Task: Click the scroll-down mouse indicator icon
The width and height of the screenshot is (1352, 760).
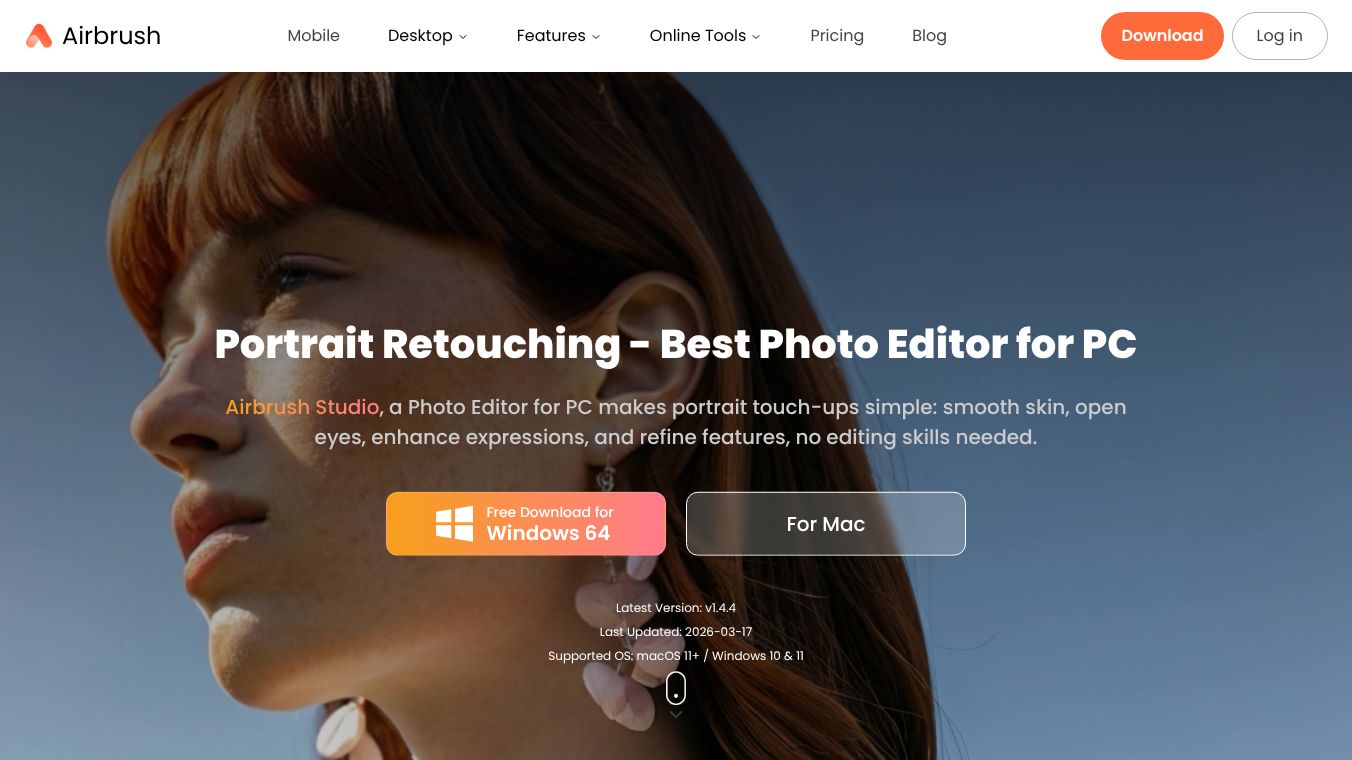Action: coord(676,688)
